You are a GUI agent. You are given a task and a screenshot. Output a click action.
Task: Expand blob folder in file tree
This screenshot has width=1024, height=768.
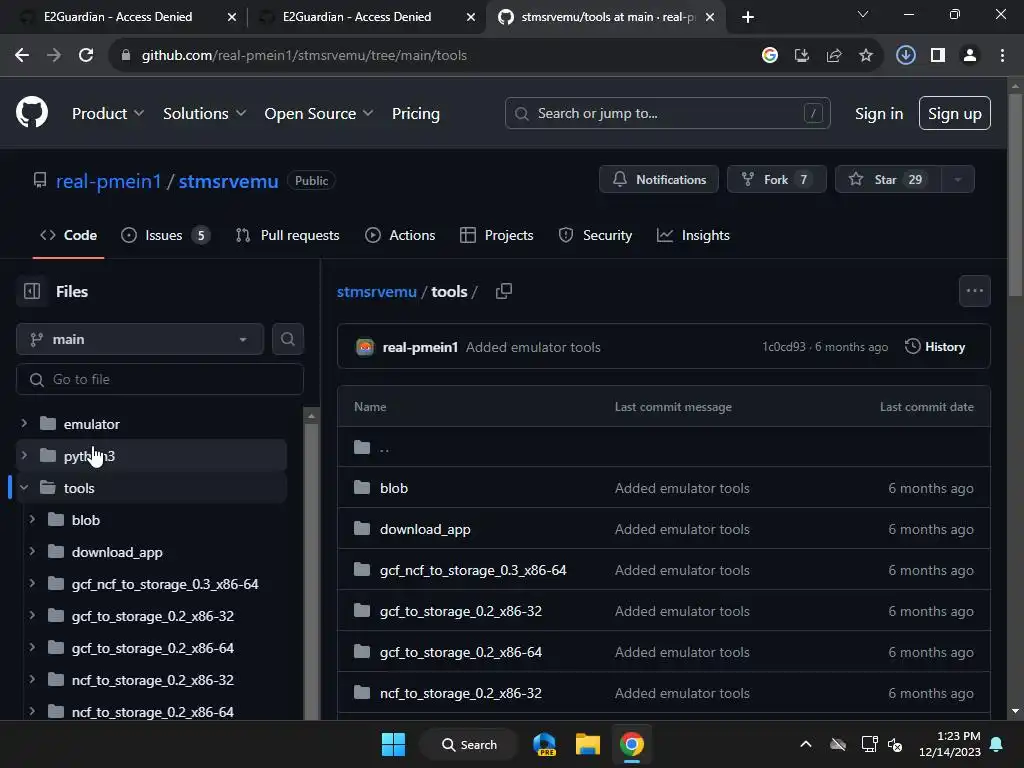coord(32,519)
